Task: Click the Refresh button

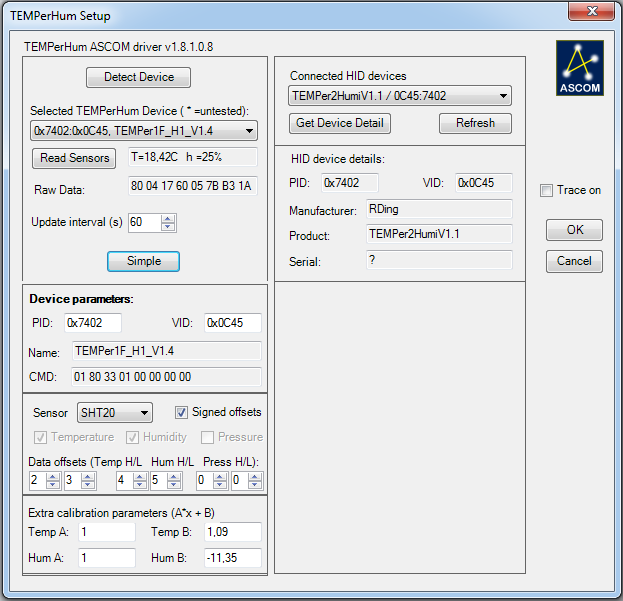Action: [x=475, y=123]
